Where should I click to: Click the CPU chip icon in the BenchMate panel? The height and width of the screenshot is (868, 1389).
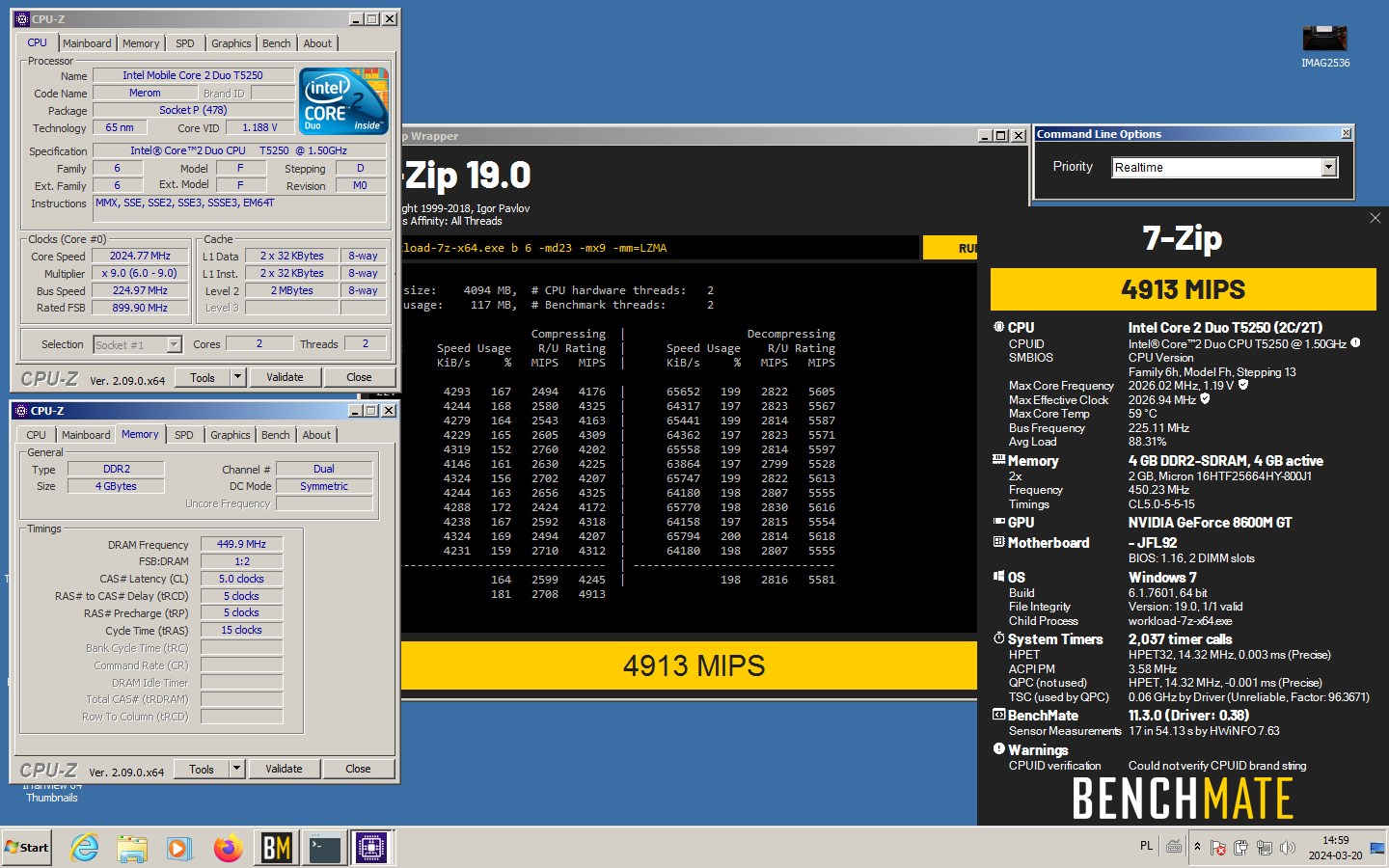998,327
